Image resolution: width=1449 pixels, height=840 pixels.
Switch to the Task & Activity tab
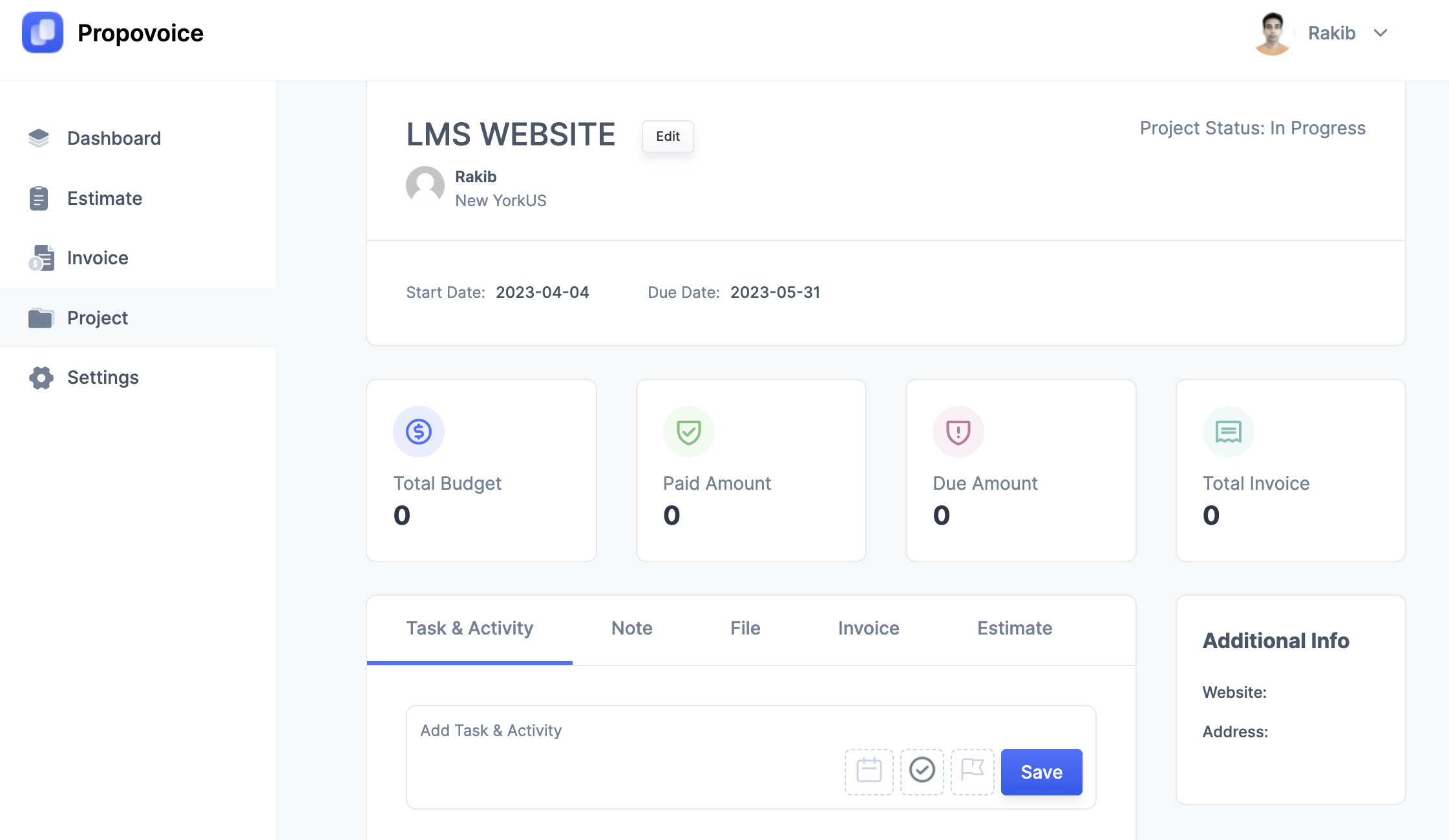click(x=470, y=629)
